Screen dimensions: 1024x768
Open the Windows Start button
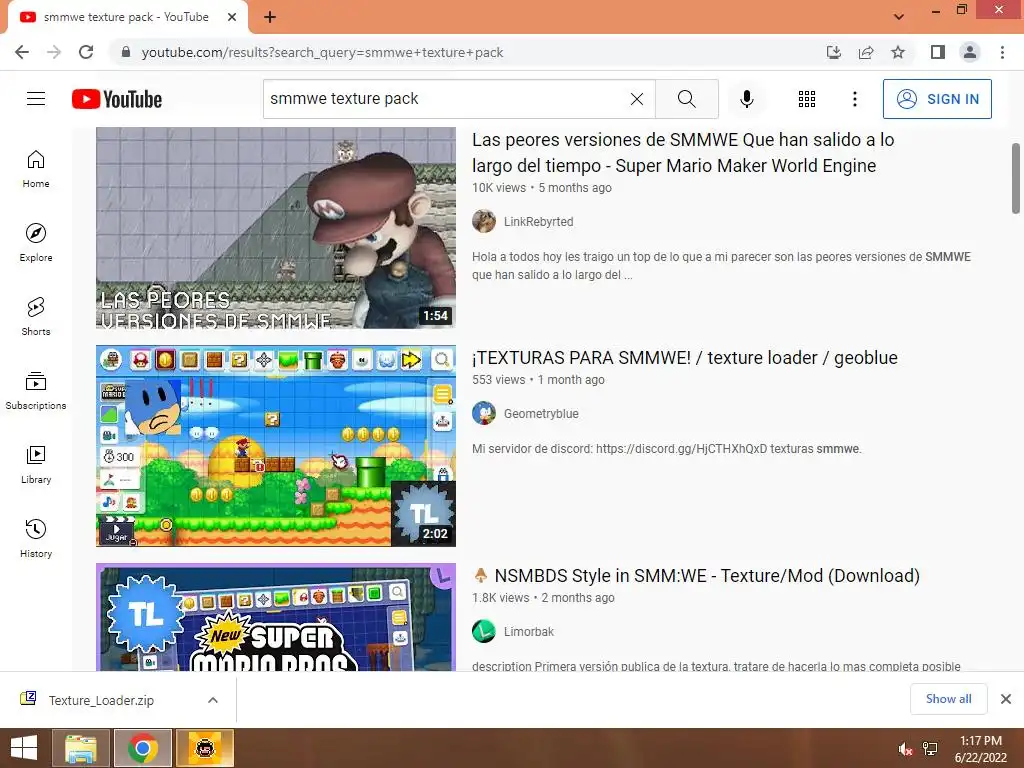(x=24, y=748)
